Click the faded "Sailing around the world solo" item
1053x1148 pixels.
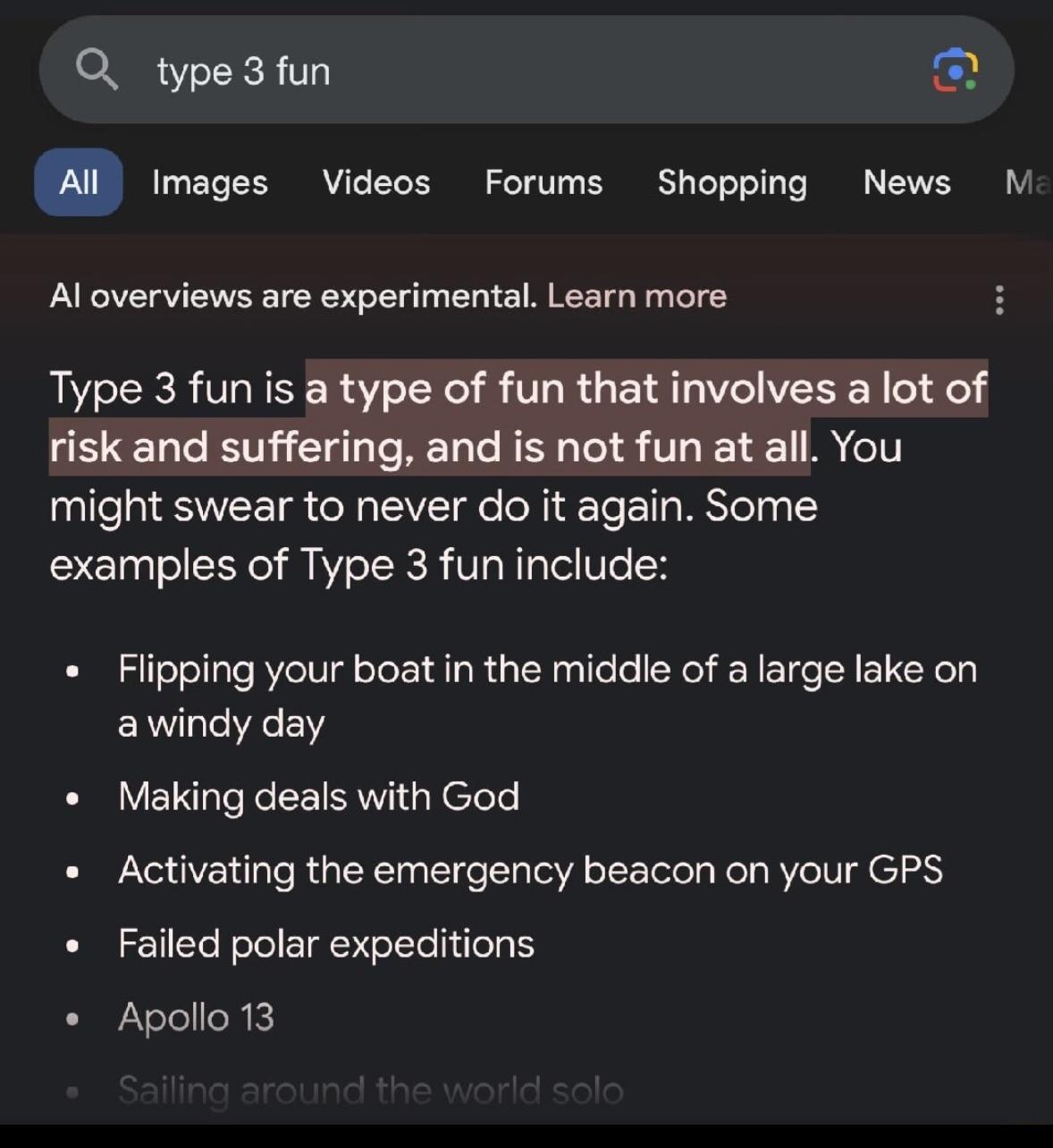coord(370,1090)
